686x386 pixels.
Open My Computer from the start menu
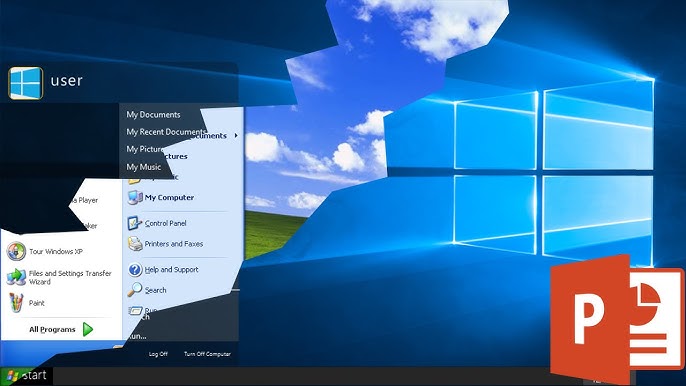coord(169,197)
